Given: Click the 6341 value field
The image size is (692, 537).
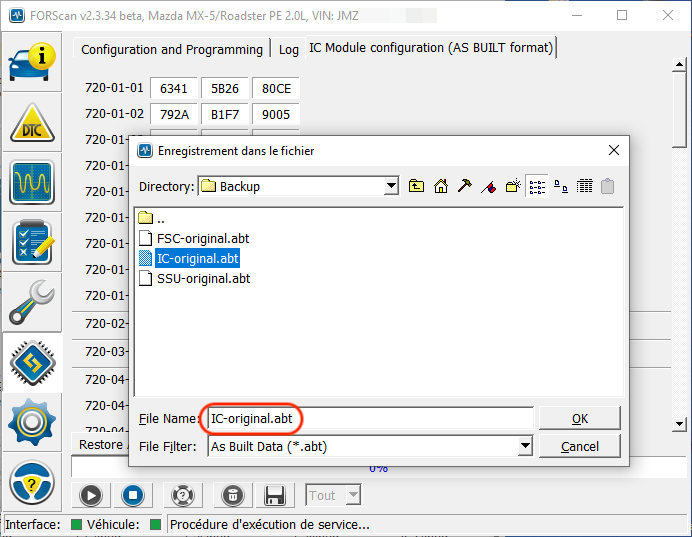Looking at the screenshot, I should (174, 88).
